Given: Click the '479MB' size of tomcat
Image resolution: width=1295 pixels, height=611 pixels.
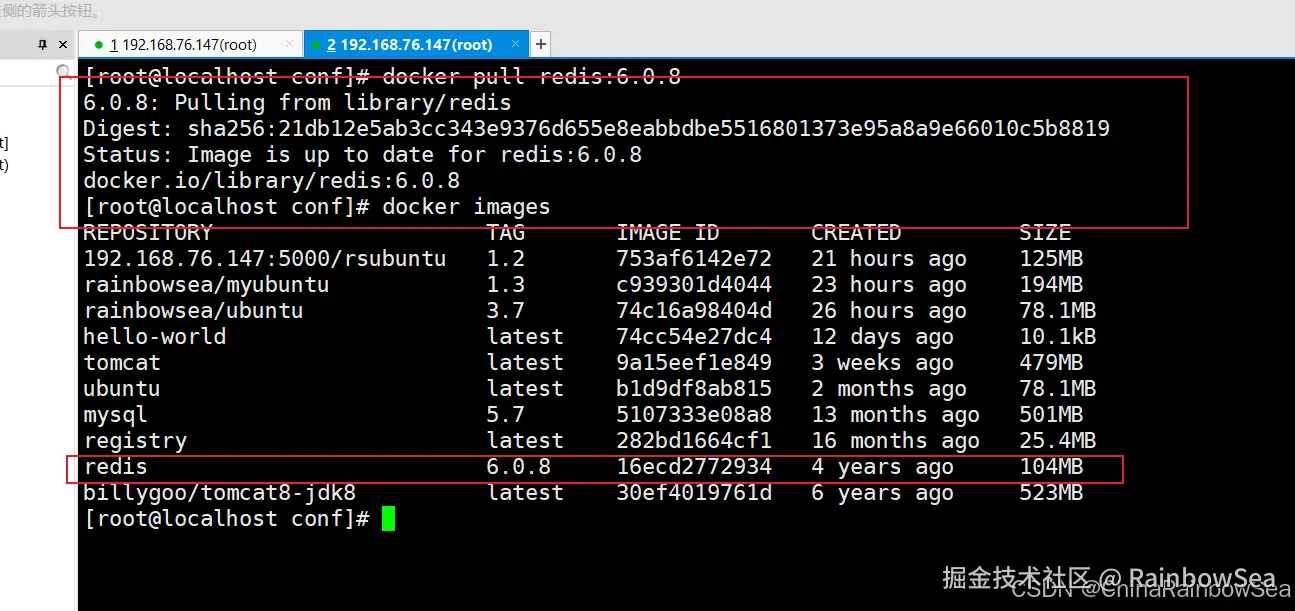Looking at the screenshot, I should point(1051,362).
